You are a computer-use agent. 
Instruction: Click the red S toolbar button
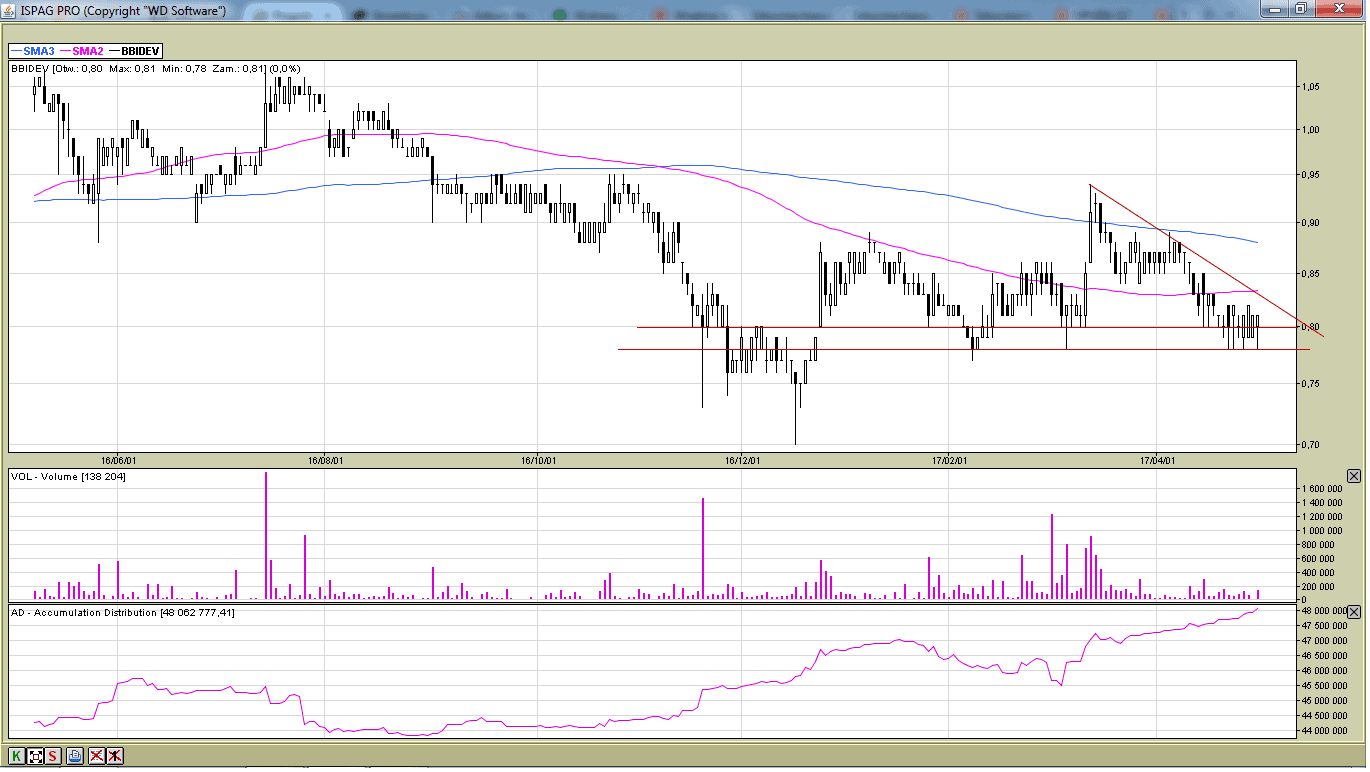[53, 756]
